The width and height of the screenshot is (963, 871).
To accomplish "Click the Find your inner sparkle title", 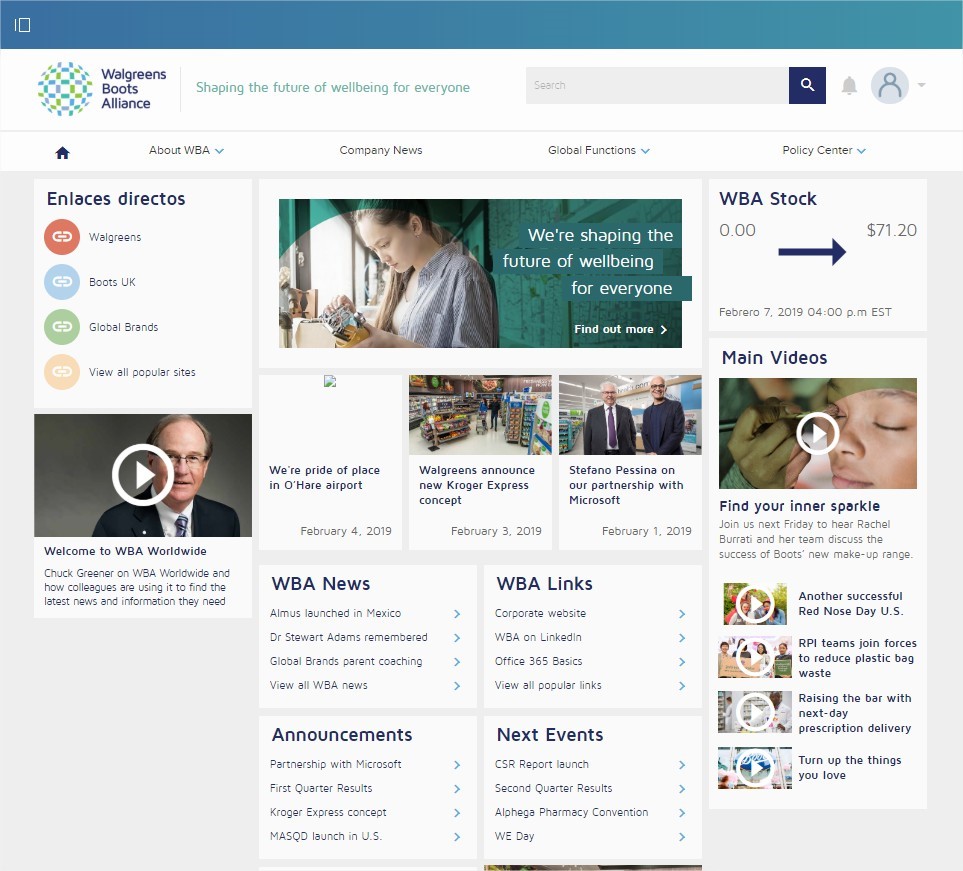I will 800,506.
